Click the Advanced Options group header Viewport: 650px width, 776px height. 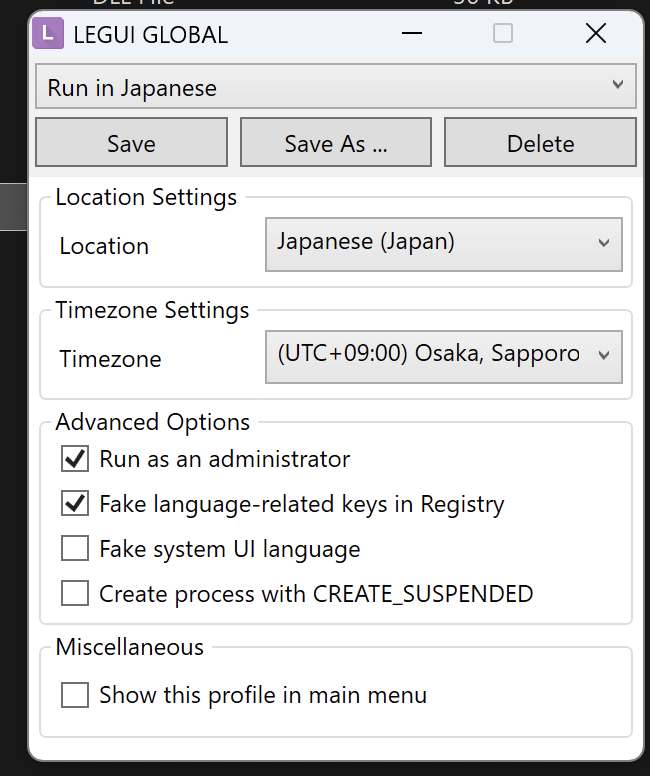point(153,422)
